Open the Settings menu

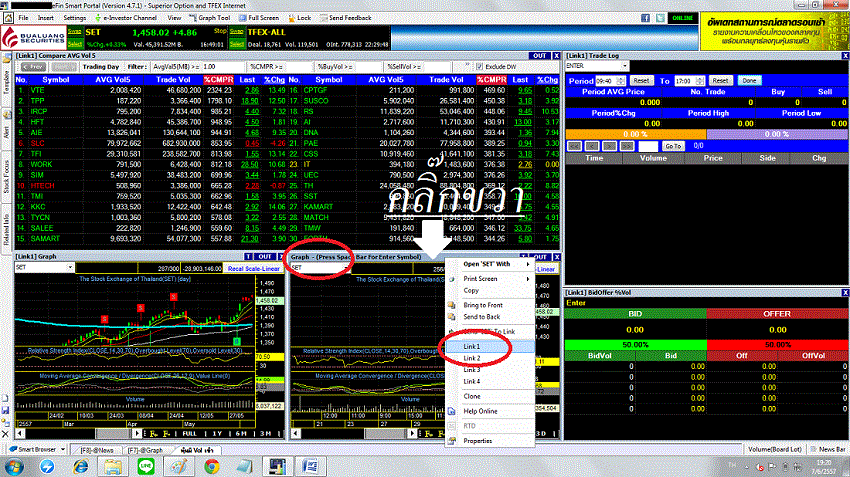(75, 18)
